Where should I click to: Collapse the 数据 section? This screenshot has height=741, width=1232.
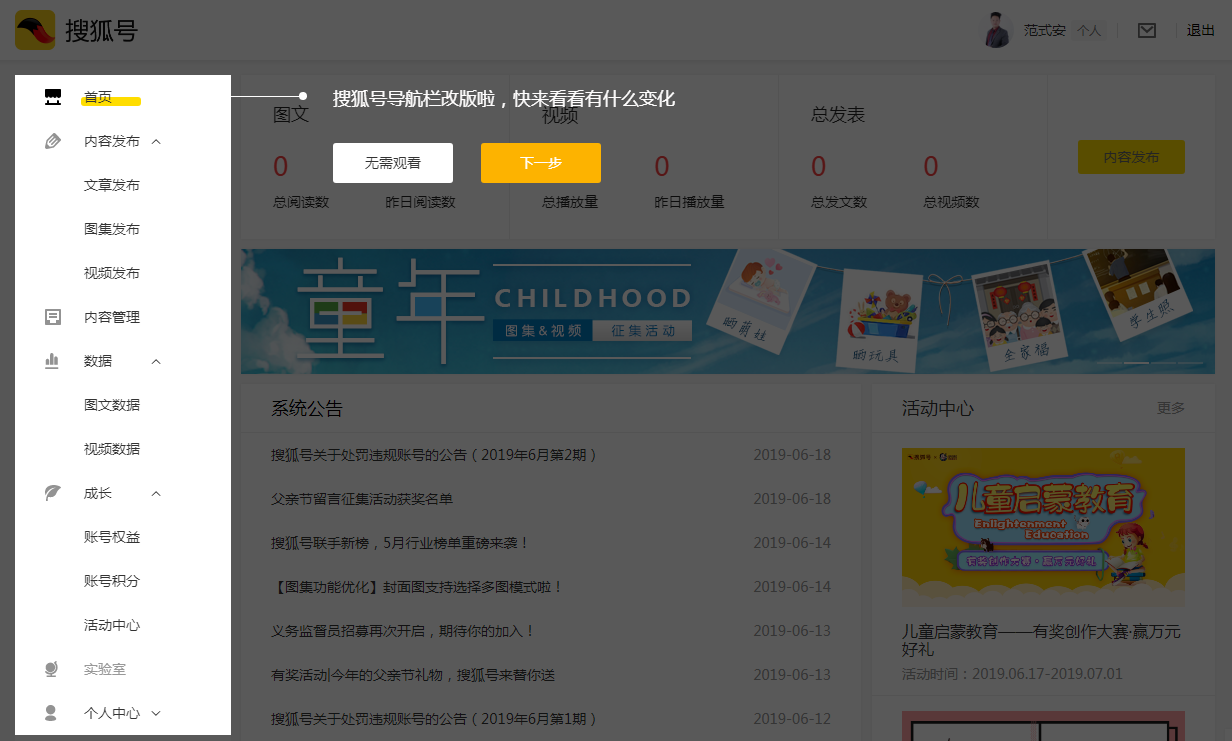[x=156, y=360]
